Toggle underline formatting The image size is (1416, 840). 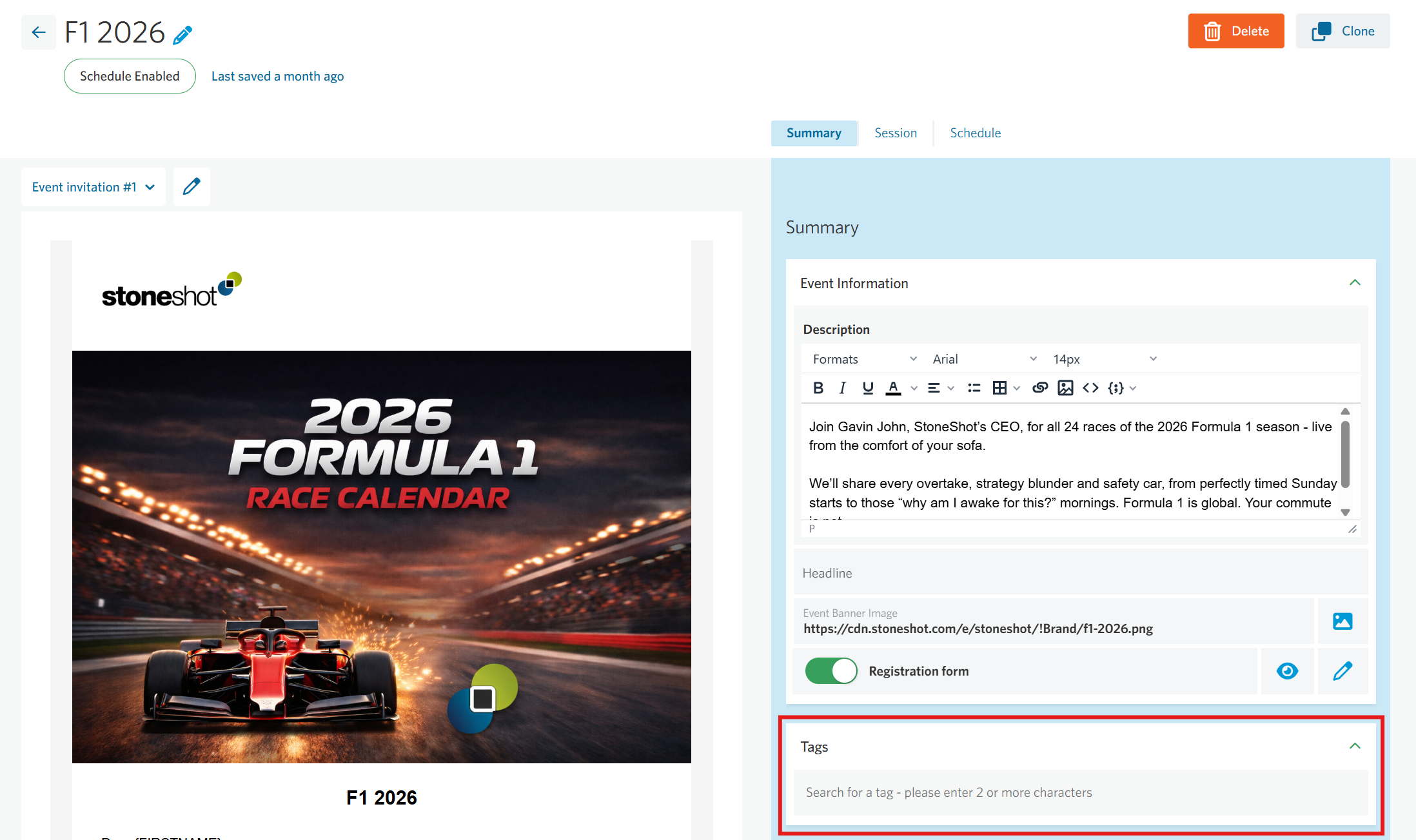pyautogui.click(x=868, y=387)
